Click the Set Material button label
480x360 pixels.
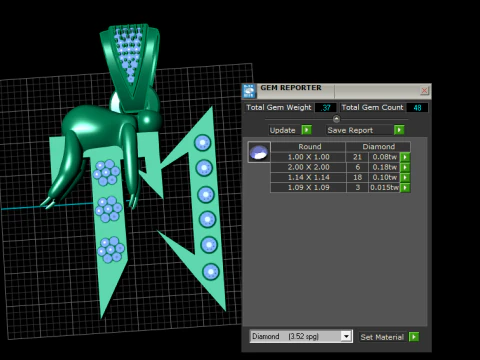(382, 337)
